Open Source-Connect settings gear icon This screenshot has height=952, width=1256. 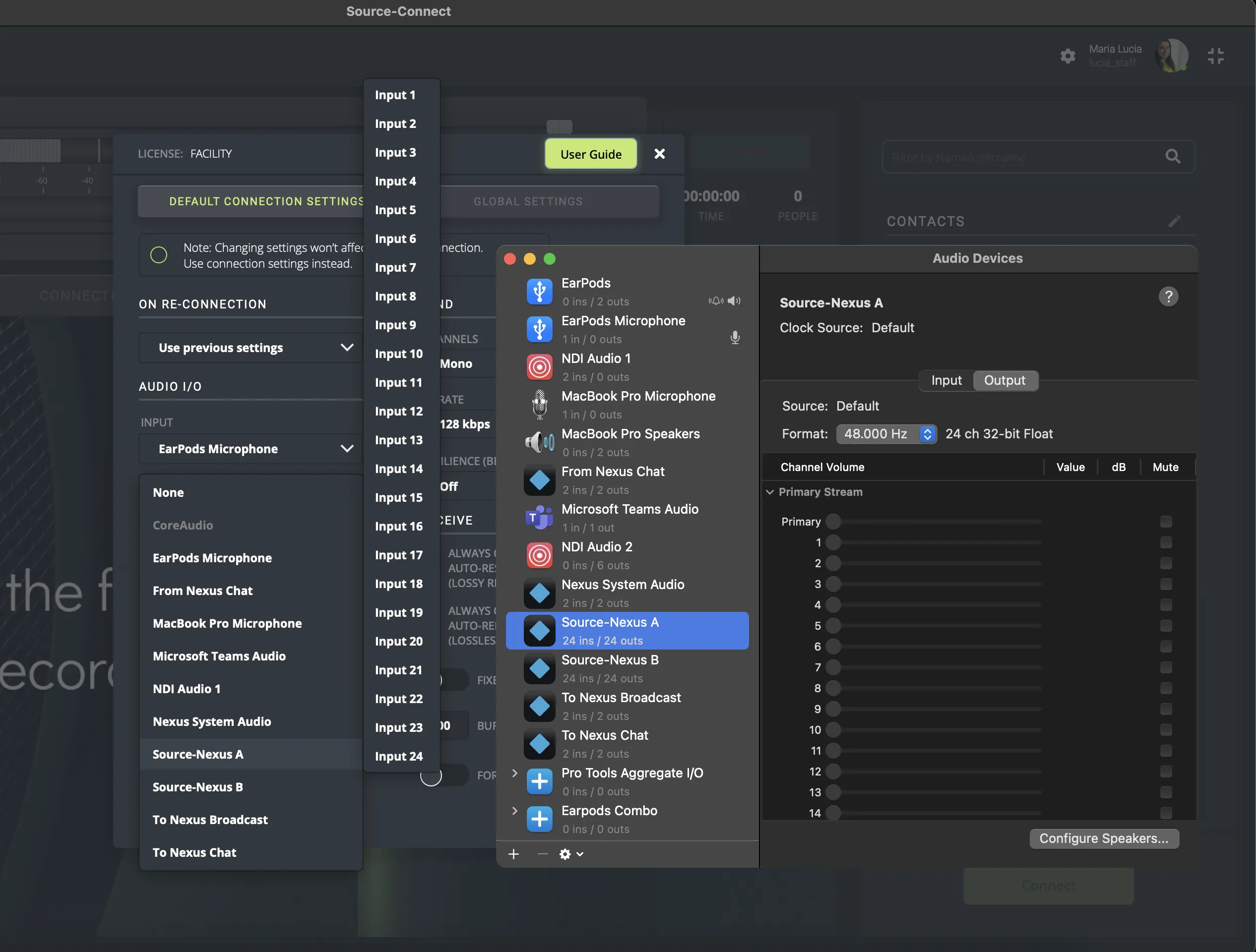(x=1068, y=56)
